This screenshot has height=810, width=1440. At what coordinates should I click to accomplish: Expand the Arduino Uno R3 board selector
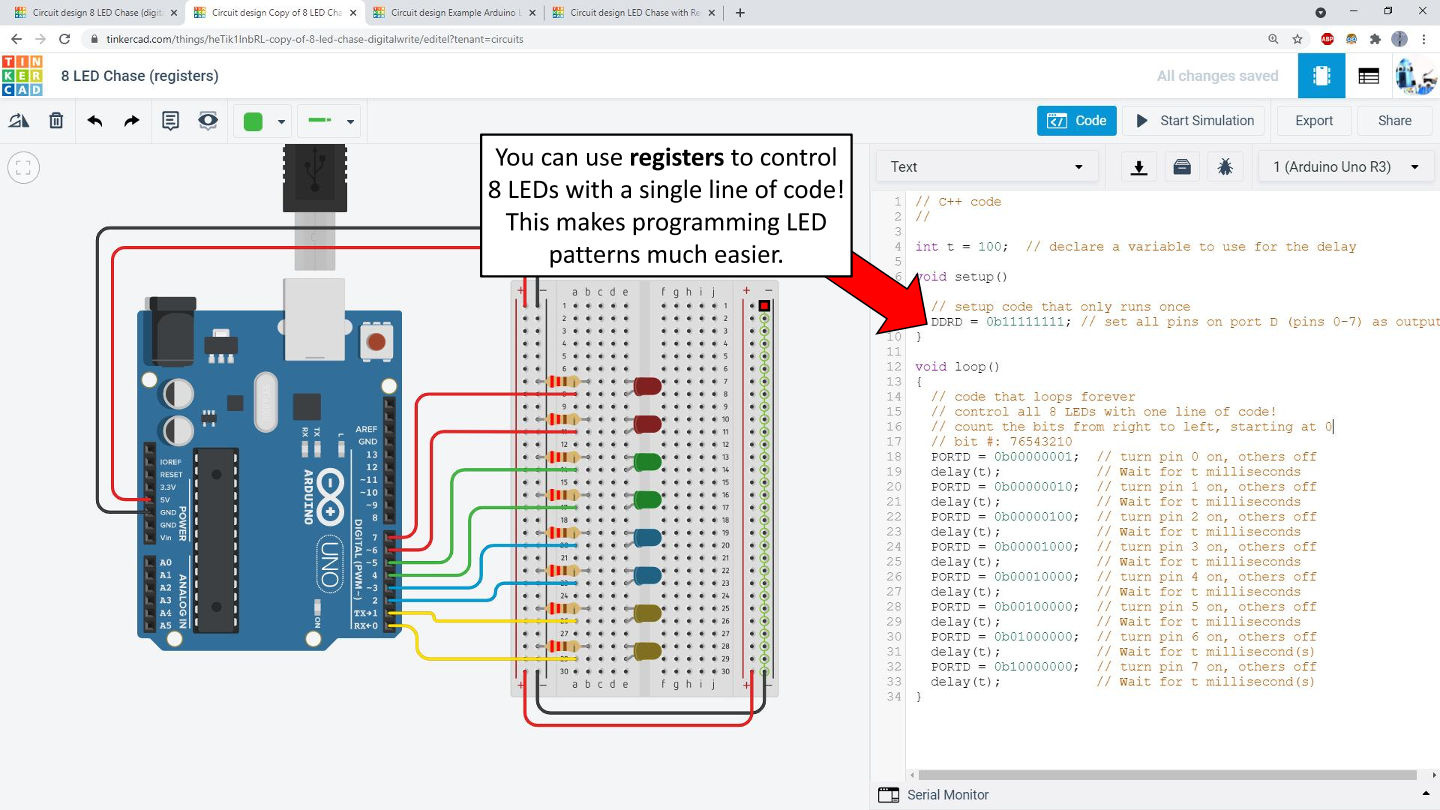tap(1346, 167)
